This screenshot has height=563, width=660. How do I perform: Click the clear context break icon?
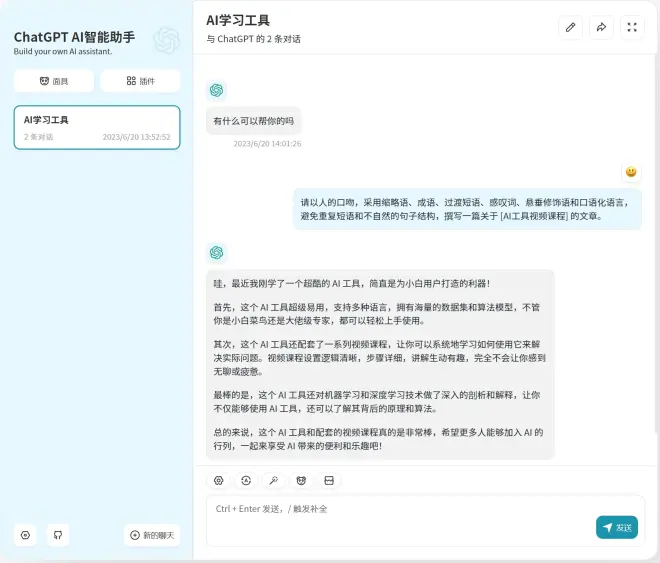point(329,480)
